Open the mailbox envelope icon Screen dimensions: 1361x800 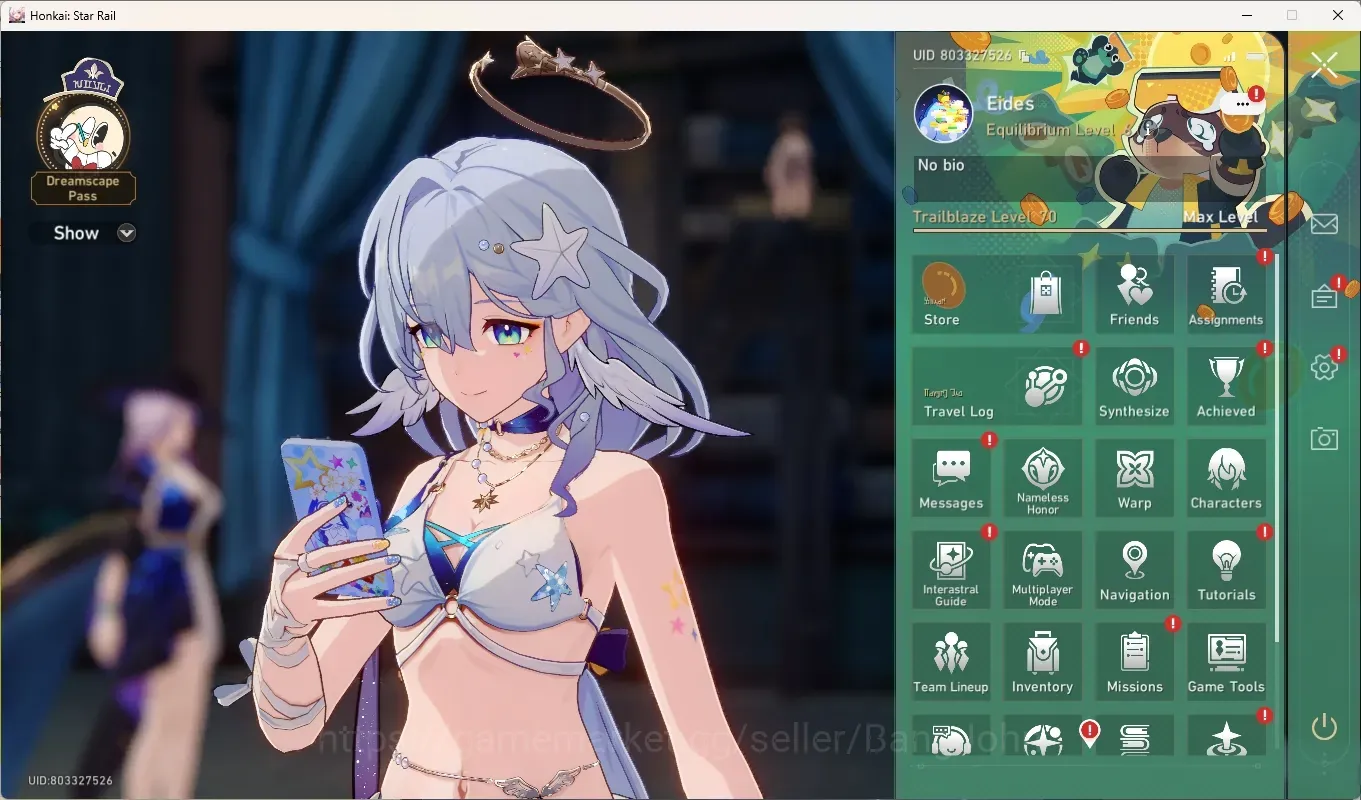click(x=1324, y=223)
